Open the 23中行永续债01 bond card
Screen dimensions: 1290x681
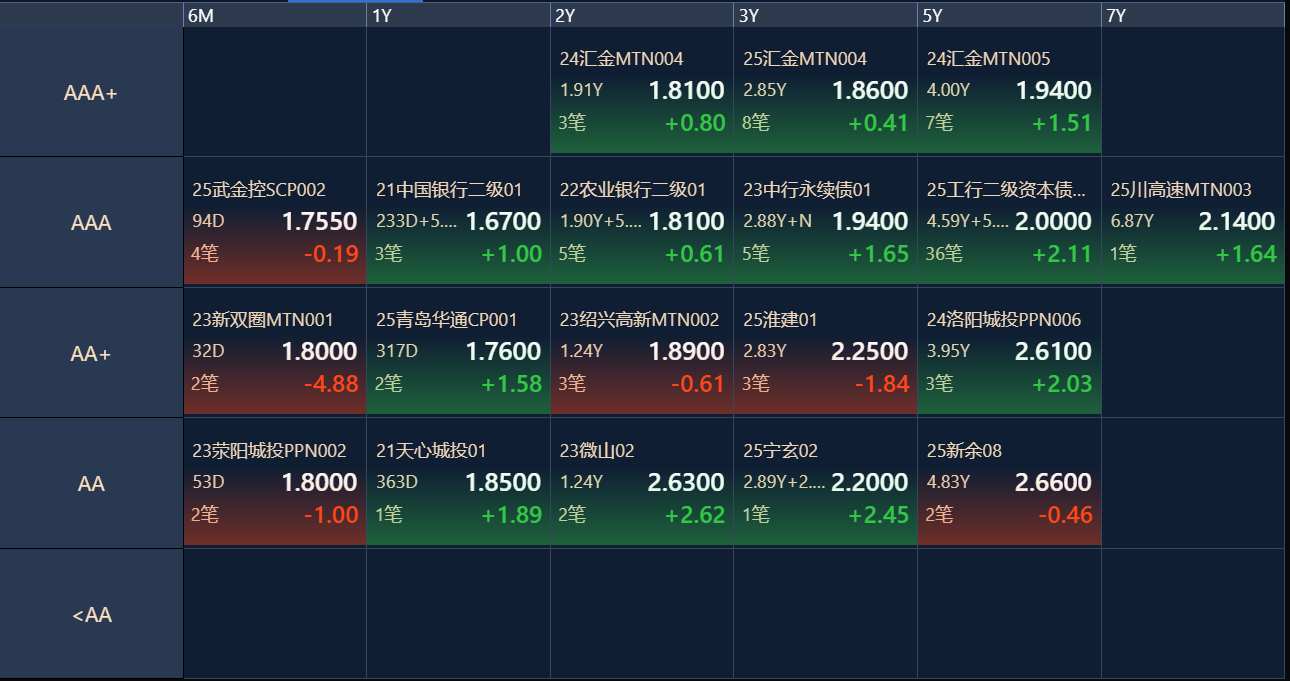[x=826, y=222]
